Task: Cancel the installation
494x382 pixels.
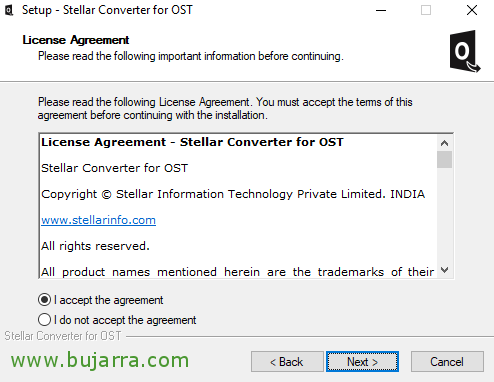Action: 447,362
